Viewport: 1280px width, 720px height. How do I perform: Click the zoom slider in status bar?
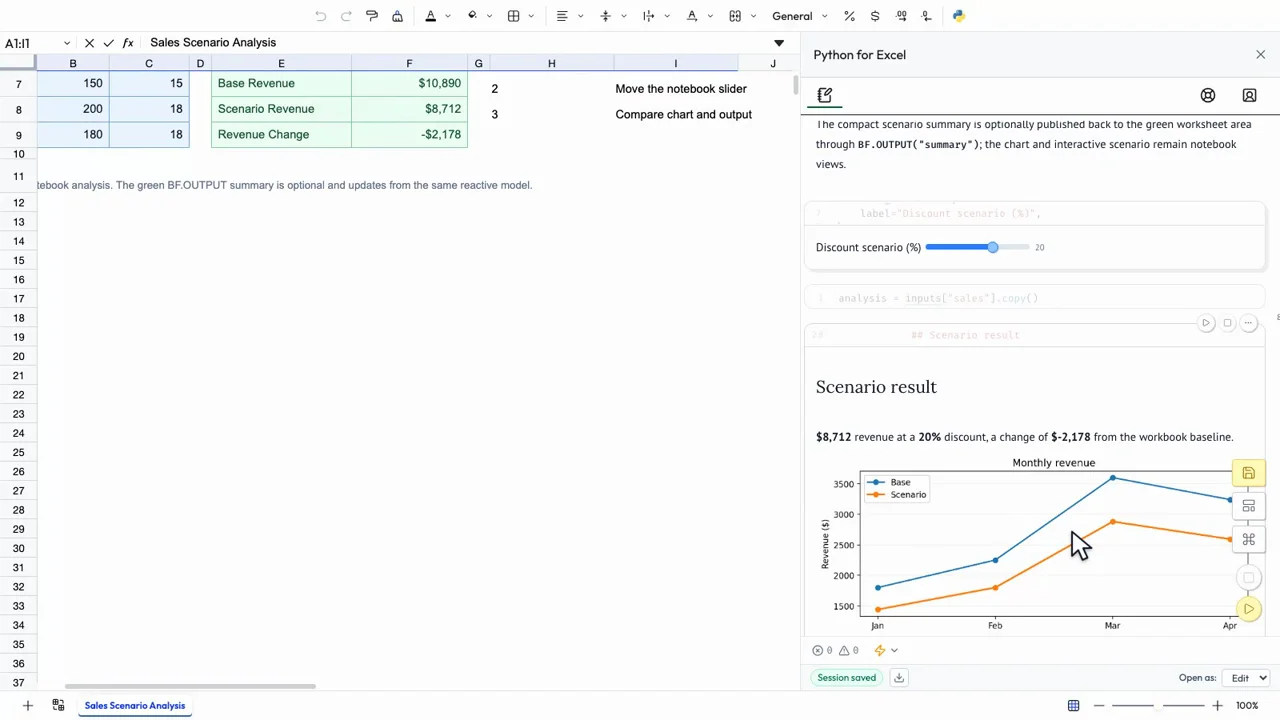click(1158, 706)
